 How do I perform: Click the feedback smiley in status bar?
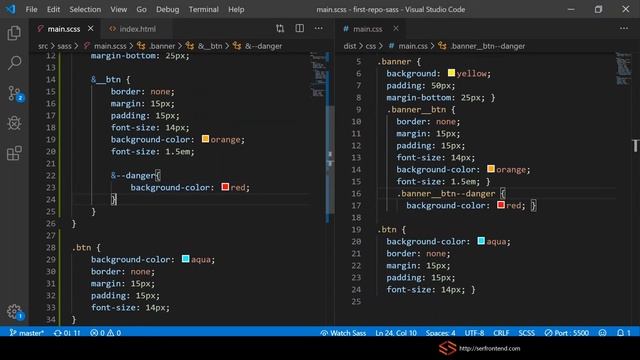602,333
